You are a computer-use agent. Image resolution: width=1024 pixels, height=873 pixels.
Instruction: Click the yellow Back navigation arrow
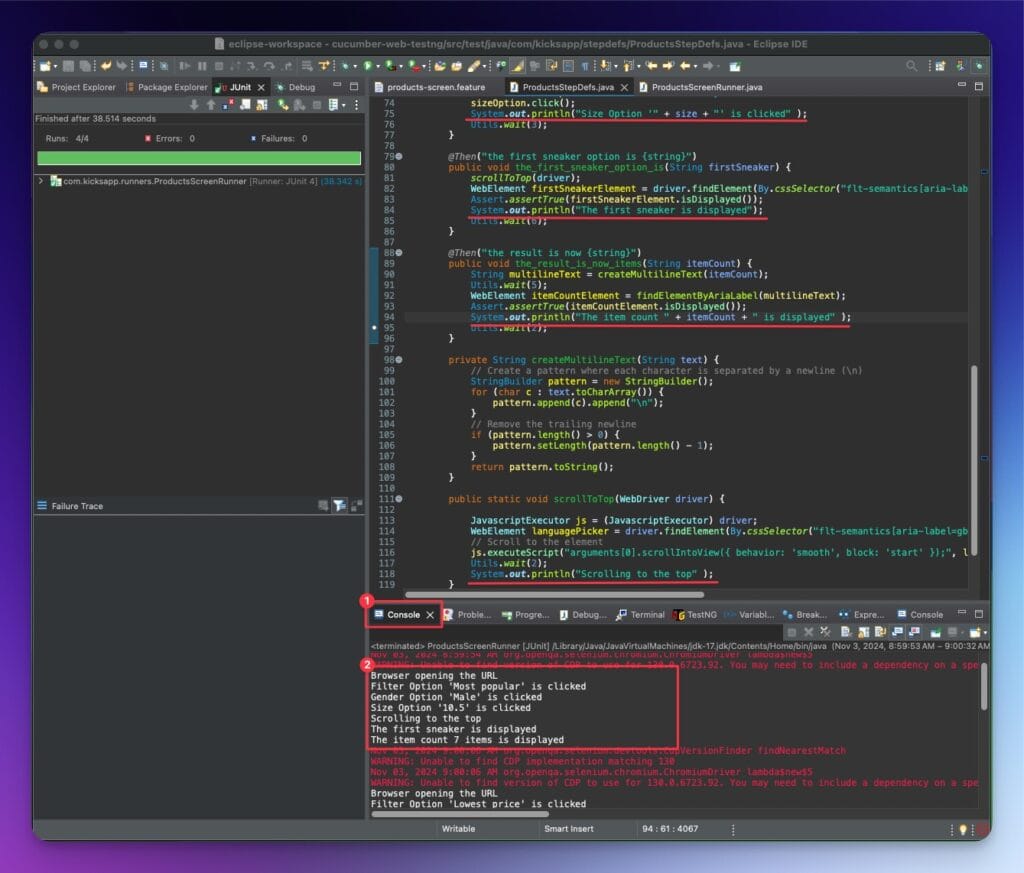pos(684,66)
